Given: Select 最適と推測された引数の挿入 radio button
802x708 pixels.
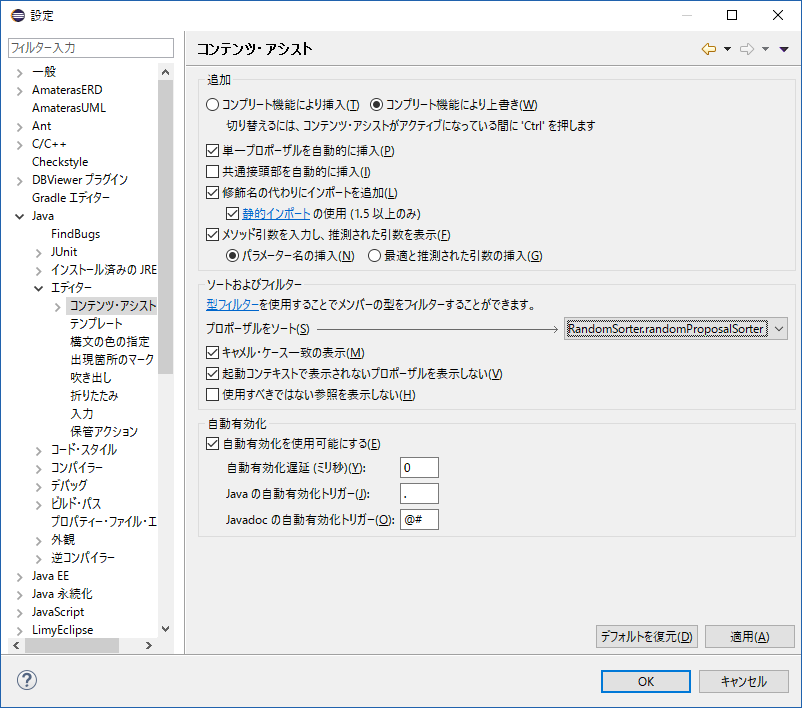Looking at the screenshot, I should pyautogui.click(x=375, y=256).
